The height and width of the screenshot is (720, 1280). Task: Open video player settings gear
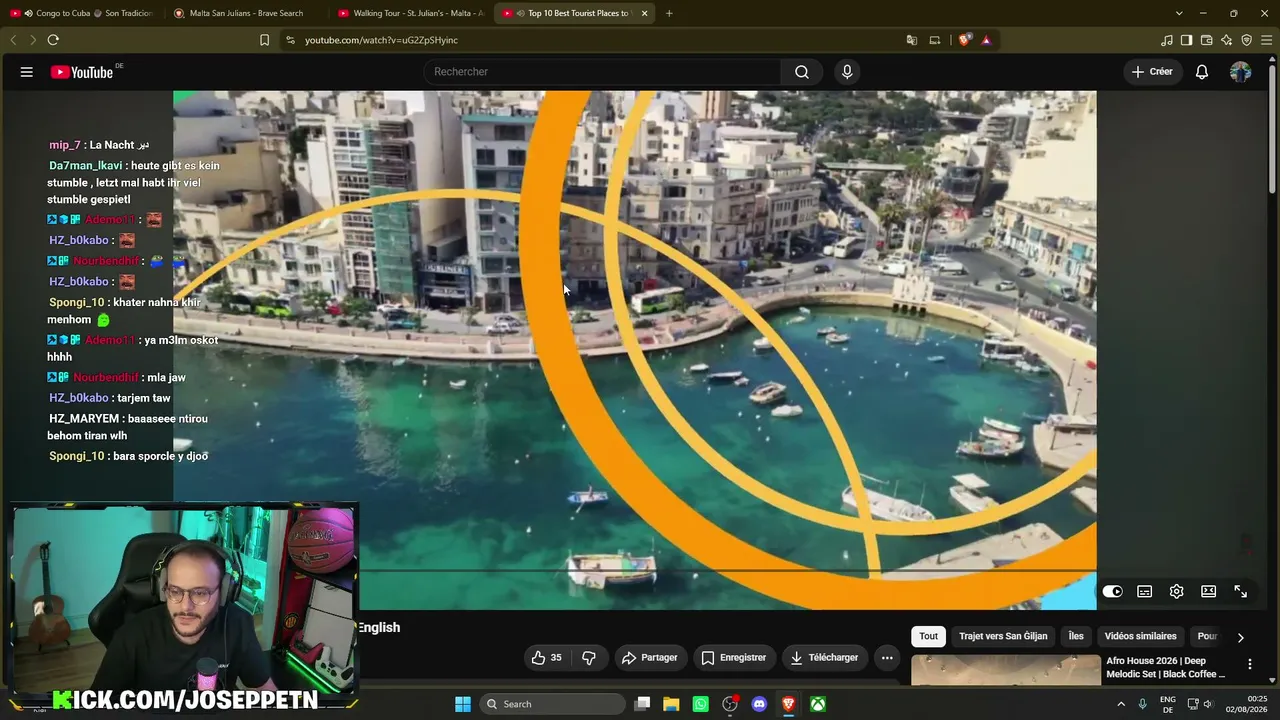1177,592
